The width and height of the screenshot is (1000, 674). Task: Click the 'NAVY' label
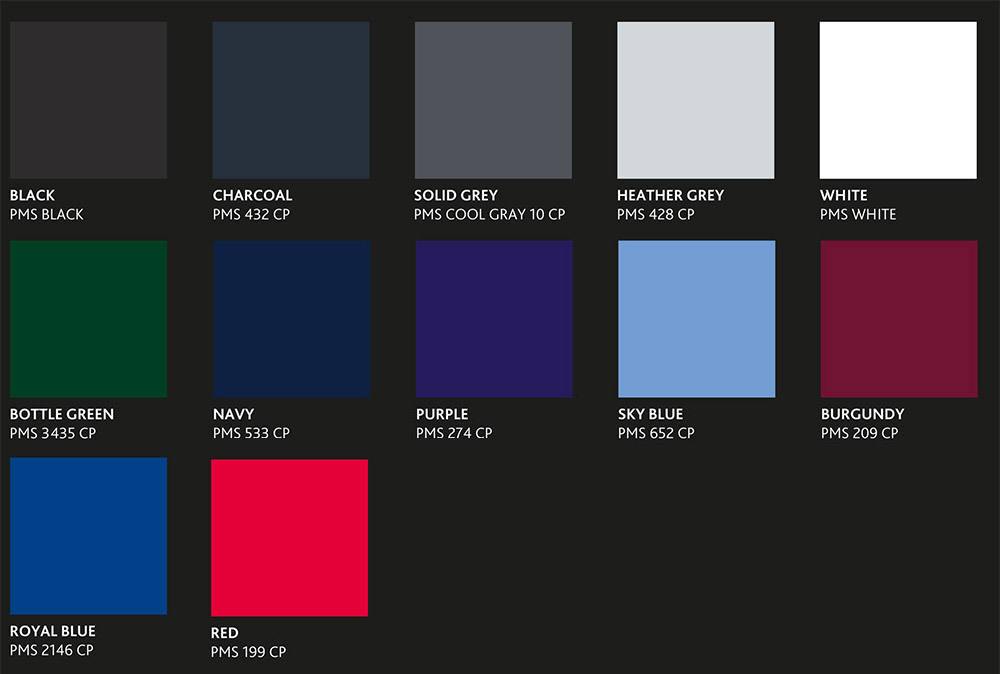(x=233, y=414)
